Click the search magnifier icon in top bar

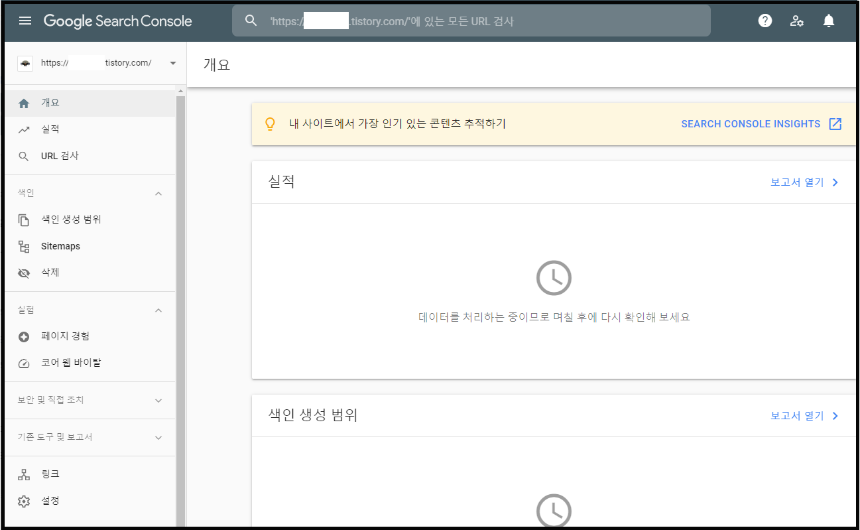(x=251, y=21)
